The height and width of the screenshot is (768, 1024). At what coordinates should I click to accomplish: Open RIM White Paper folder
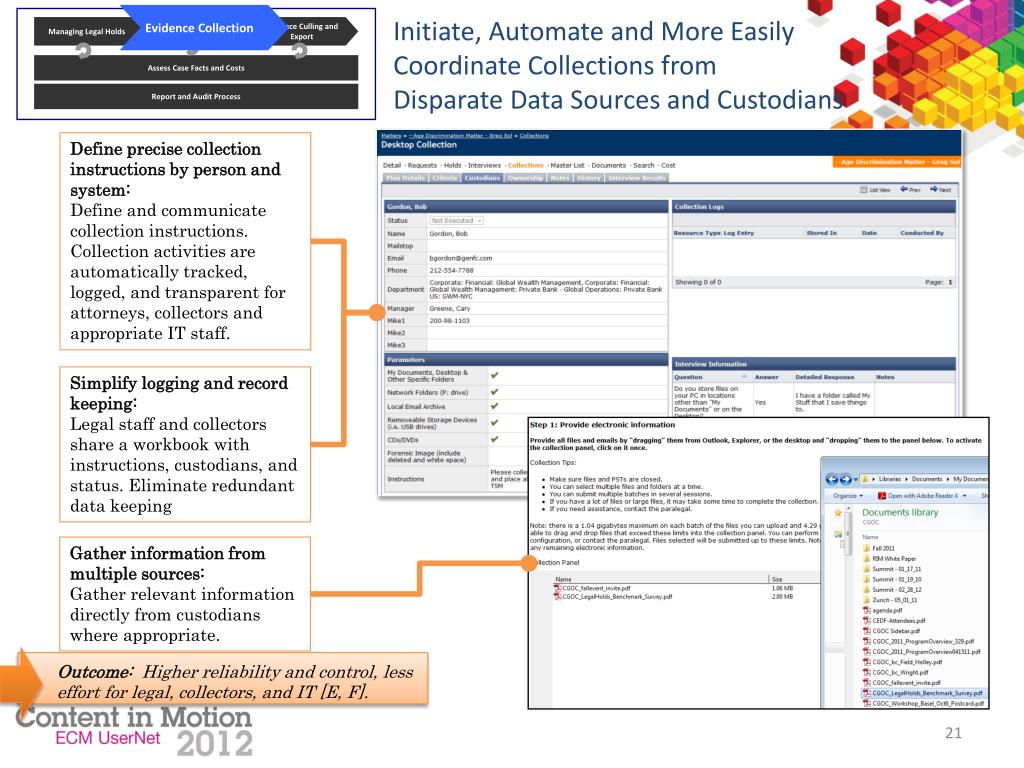[x=889, y=559]
